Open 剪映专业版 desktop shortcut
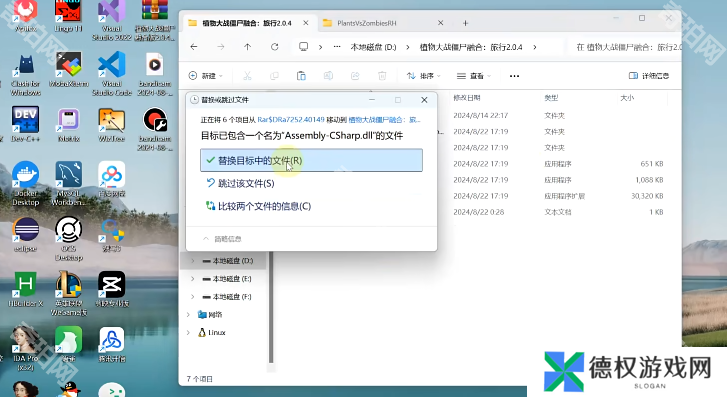This screenshot has height=397, width=727. click(x=112, y=289)
